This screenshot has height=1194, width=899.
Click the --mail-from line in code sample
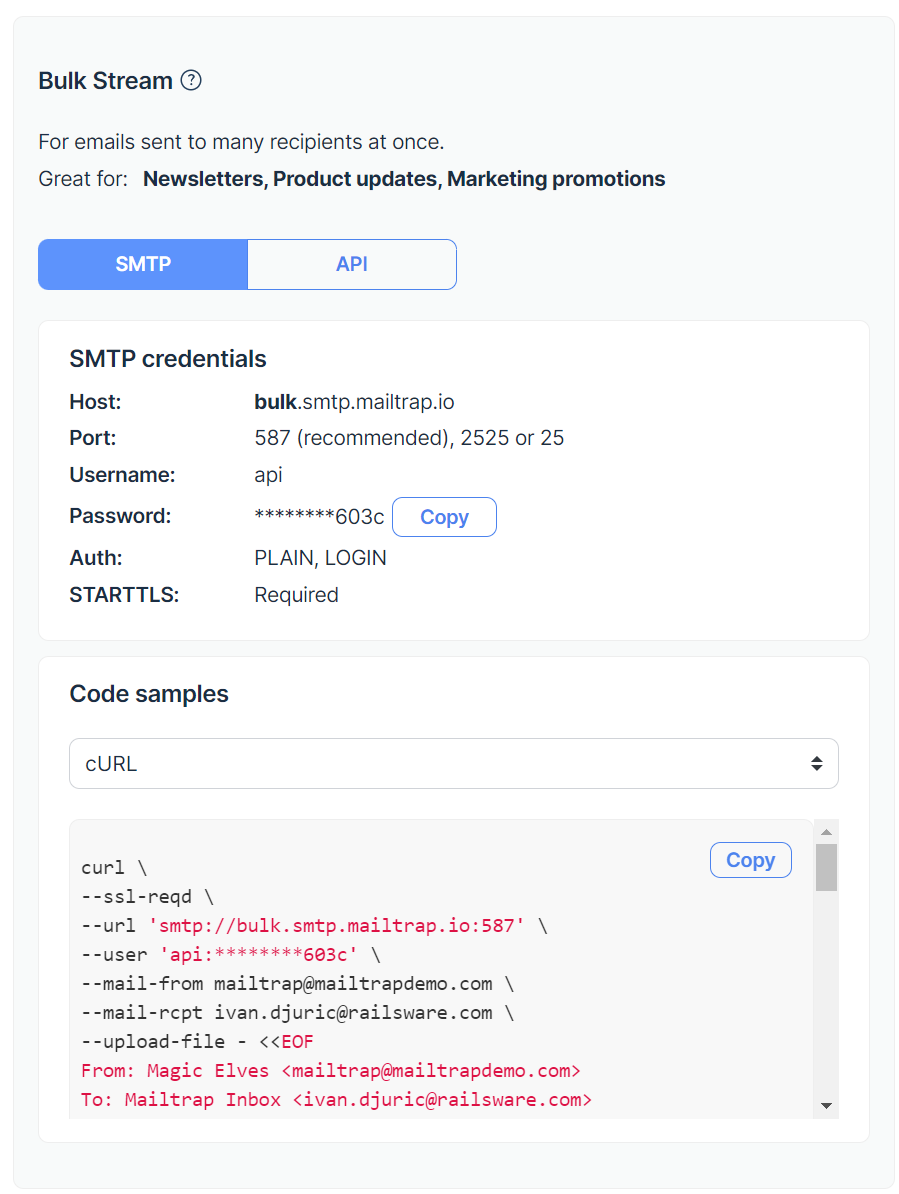[297, 984]
